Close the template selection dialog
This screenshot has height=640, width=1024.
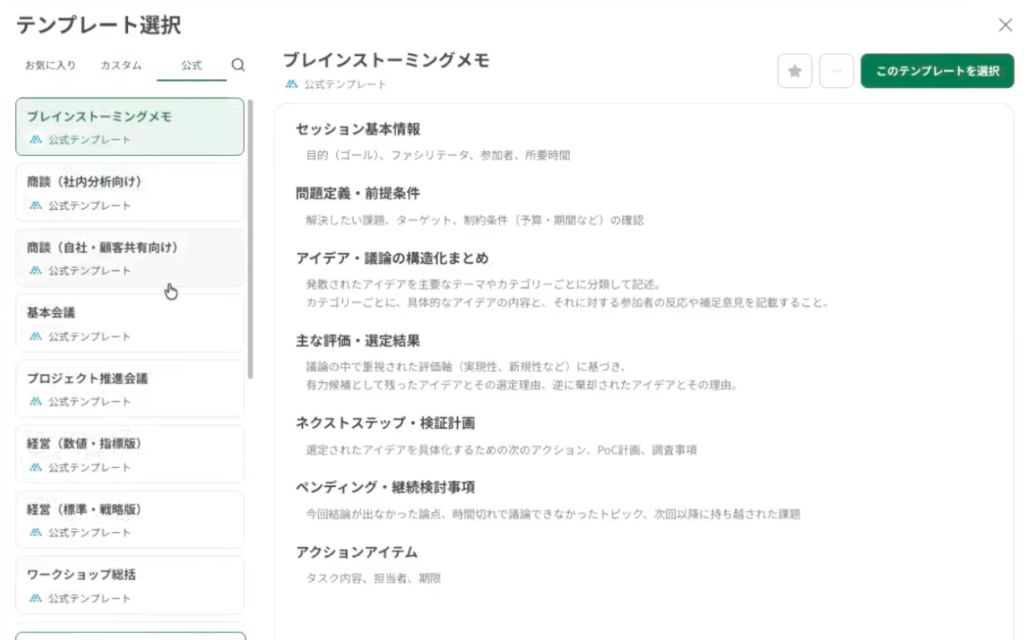coord(1005,25)
